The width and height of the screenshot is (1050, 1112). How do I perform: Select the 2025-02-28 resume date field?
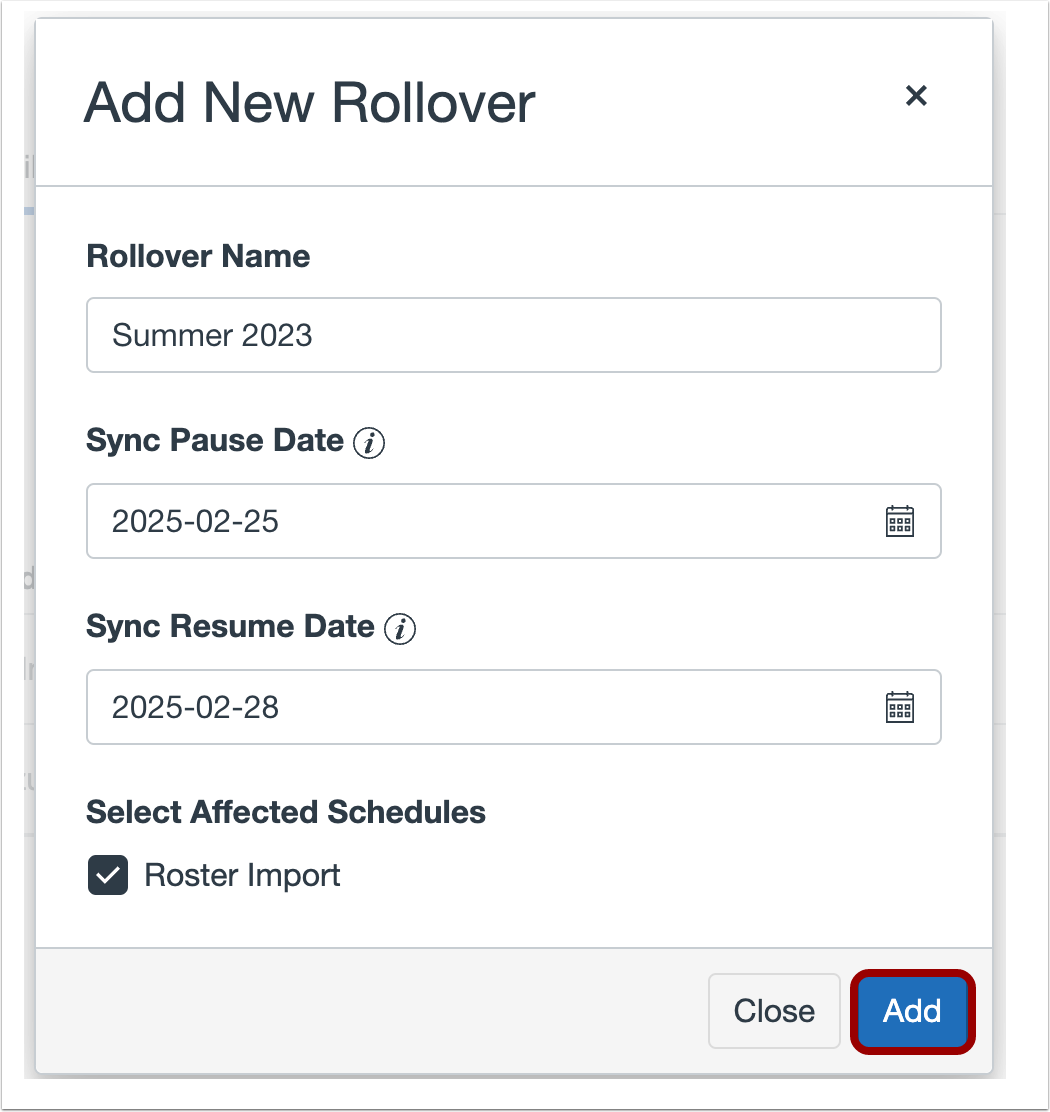450,707
